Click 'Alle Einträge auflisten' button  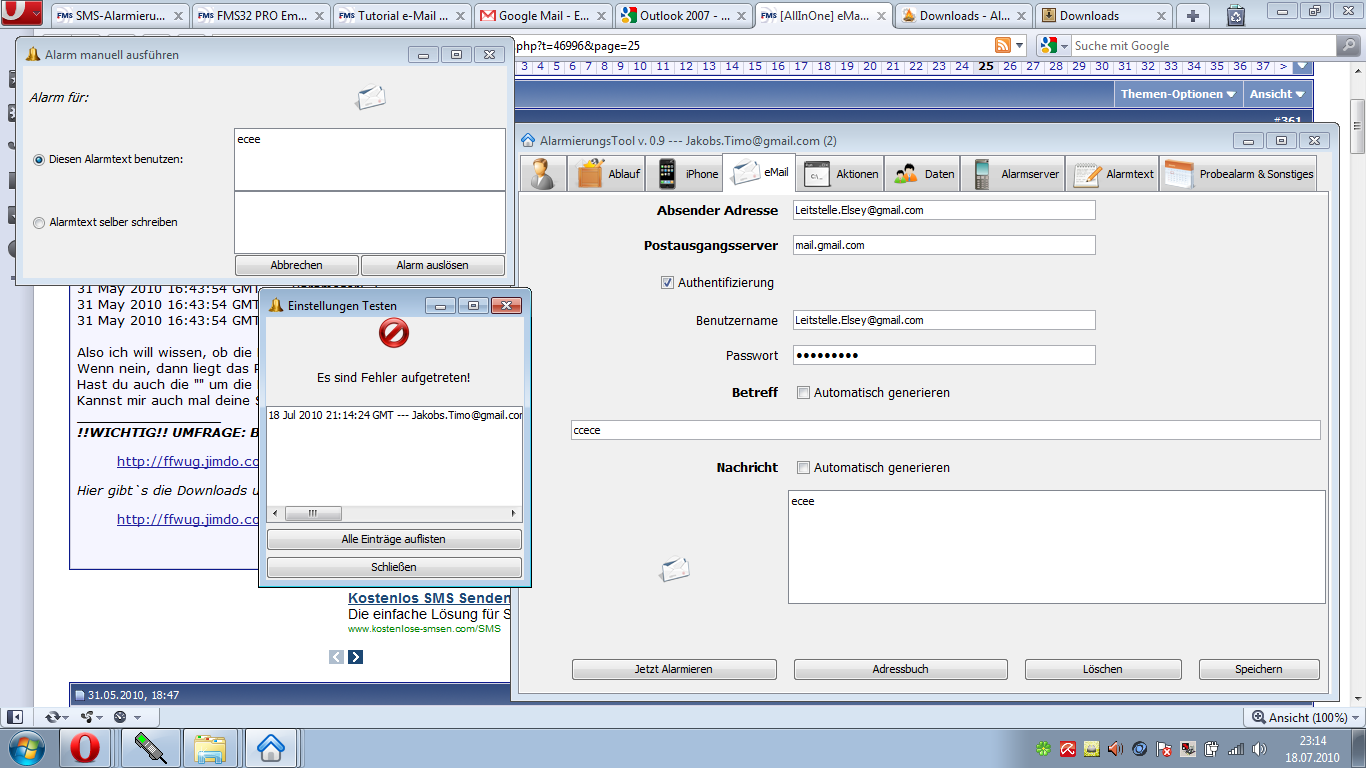[394, 539]
